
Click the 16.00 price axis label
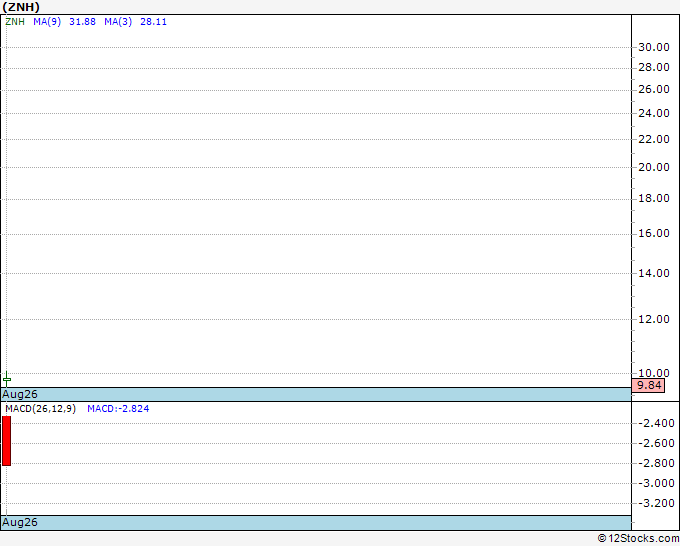click(654, 233)
